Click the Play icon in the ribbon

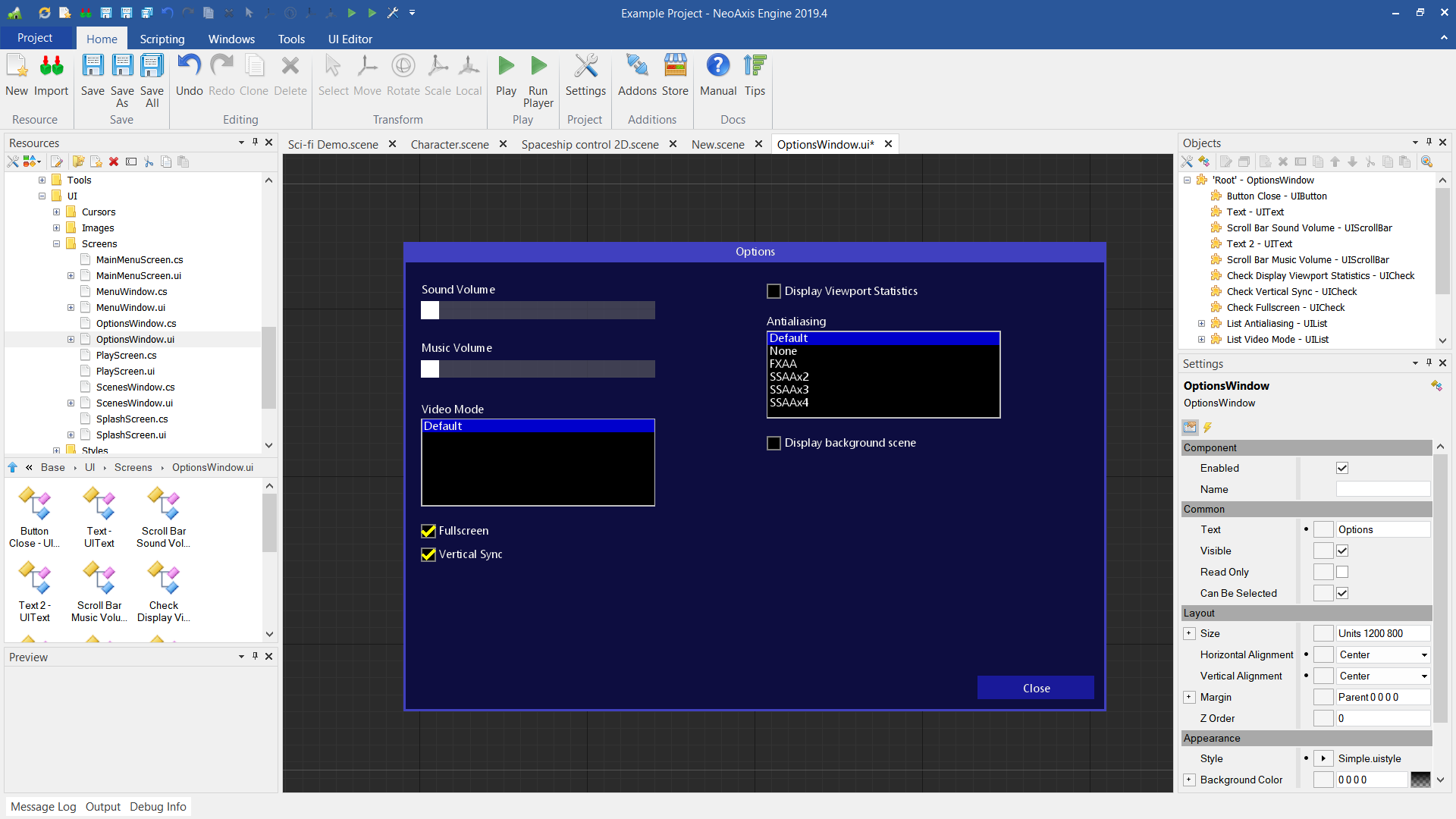coord(506,67)
